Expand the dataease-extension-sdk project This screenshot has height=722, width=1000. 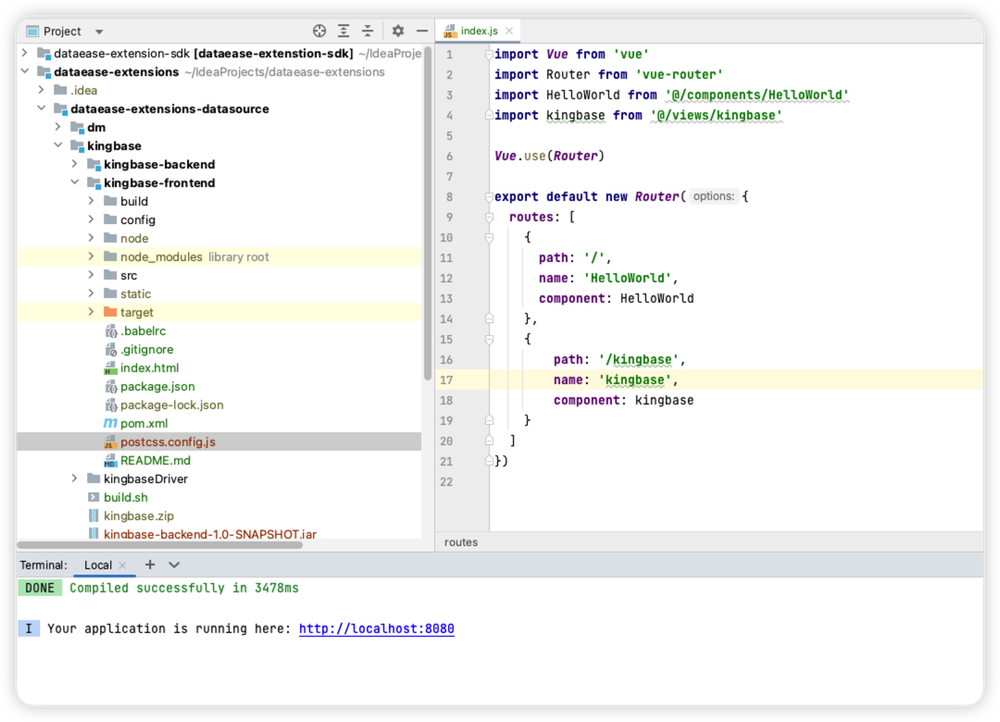click(24, 53)
